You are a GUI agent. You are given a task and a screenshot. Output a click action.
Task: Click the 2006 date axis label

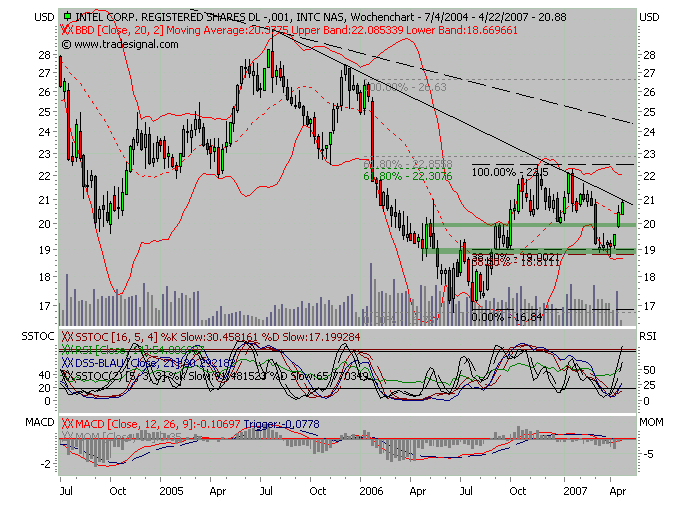pos(371,491)
